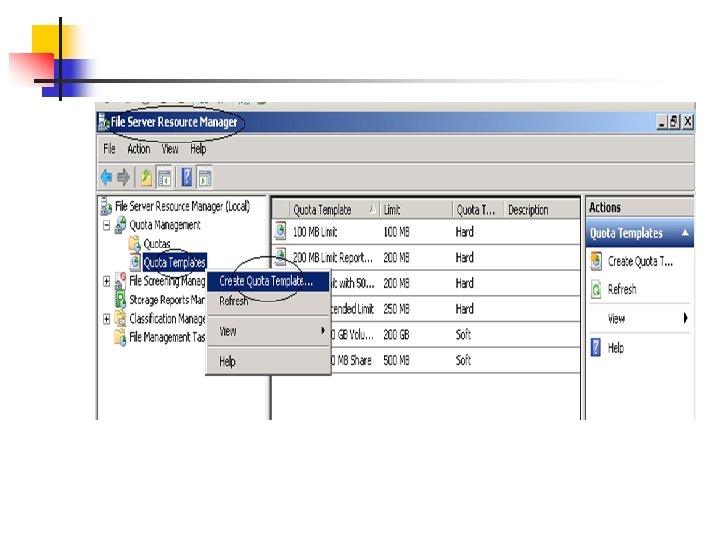
Task: Click the Quota Templates tree icon
Action: [x=135, y=262]
